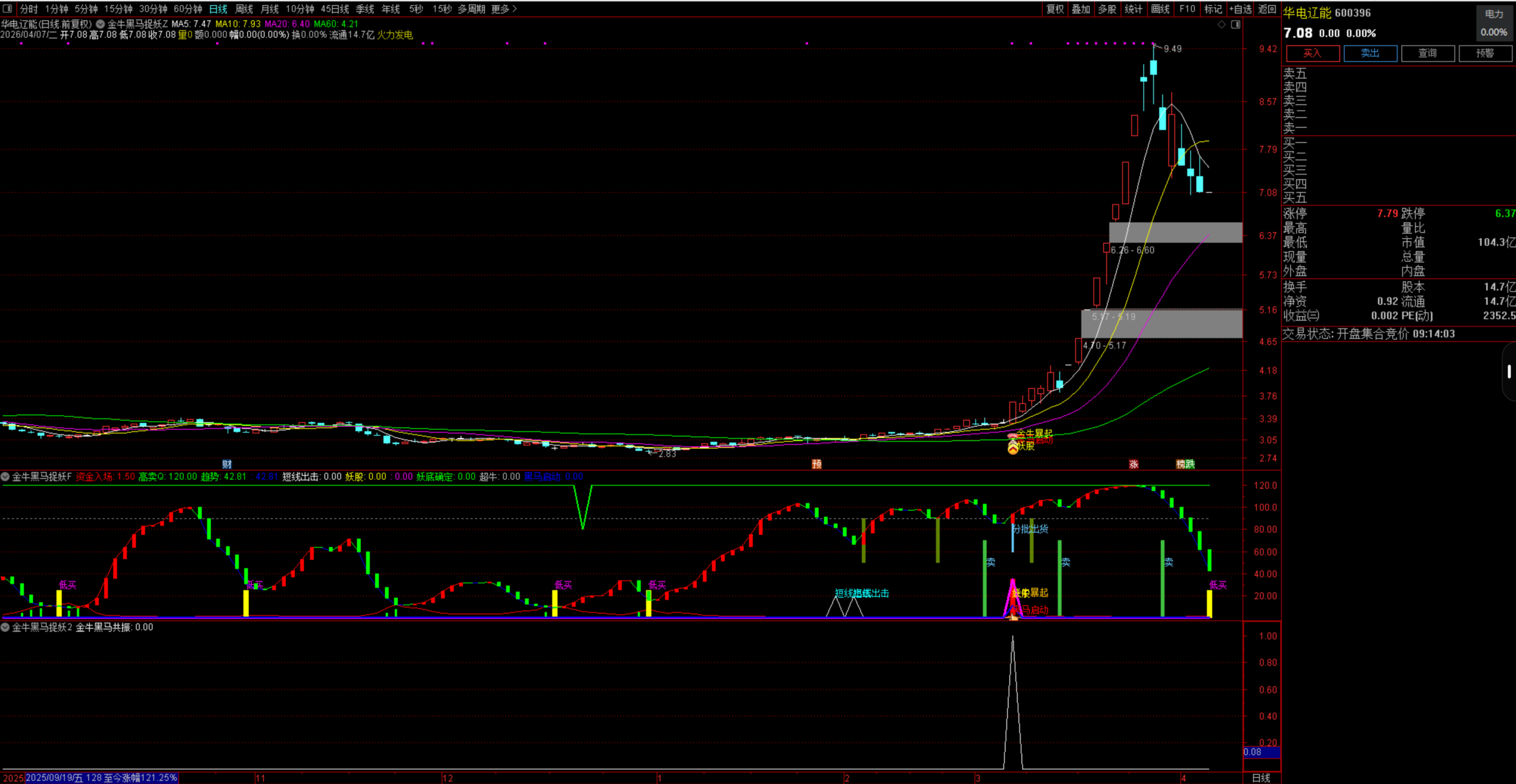Click the 预 forecast marker icon

tap(817, 464)
